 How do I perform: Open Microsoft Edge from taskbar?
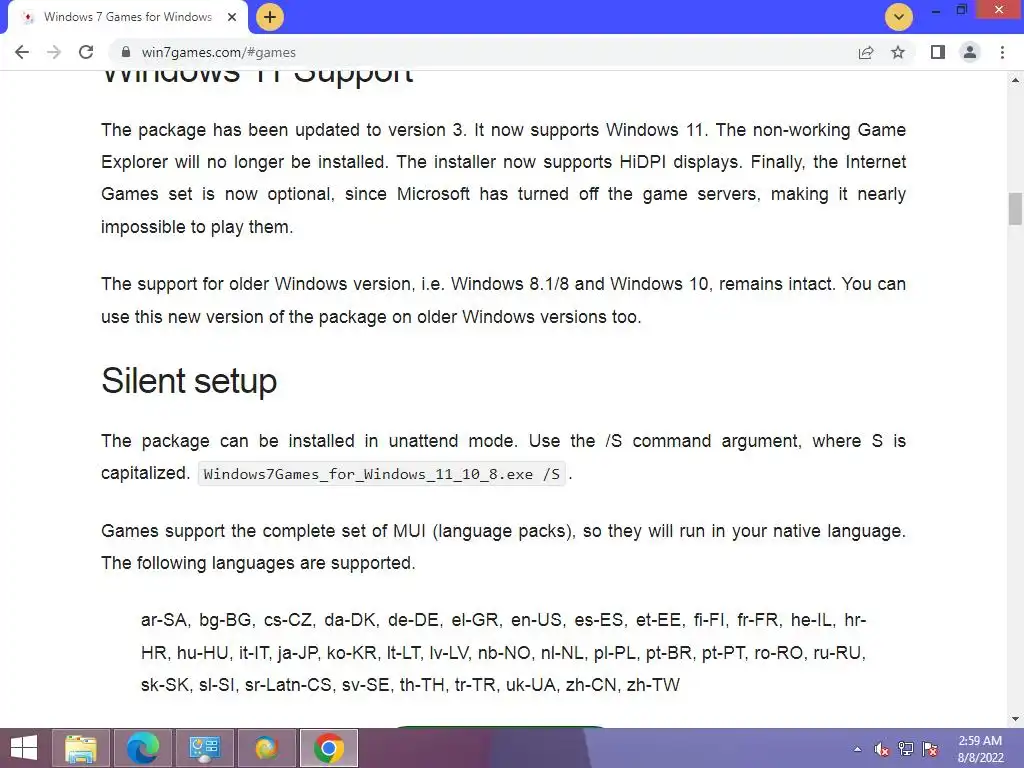coord(142,748)
